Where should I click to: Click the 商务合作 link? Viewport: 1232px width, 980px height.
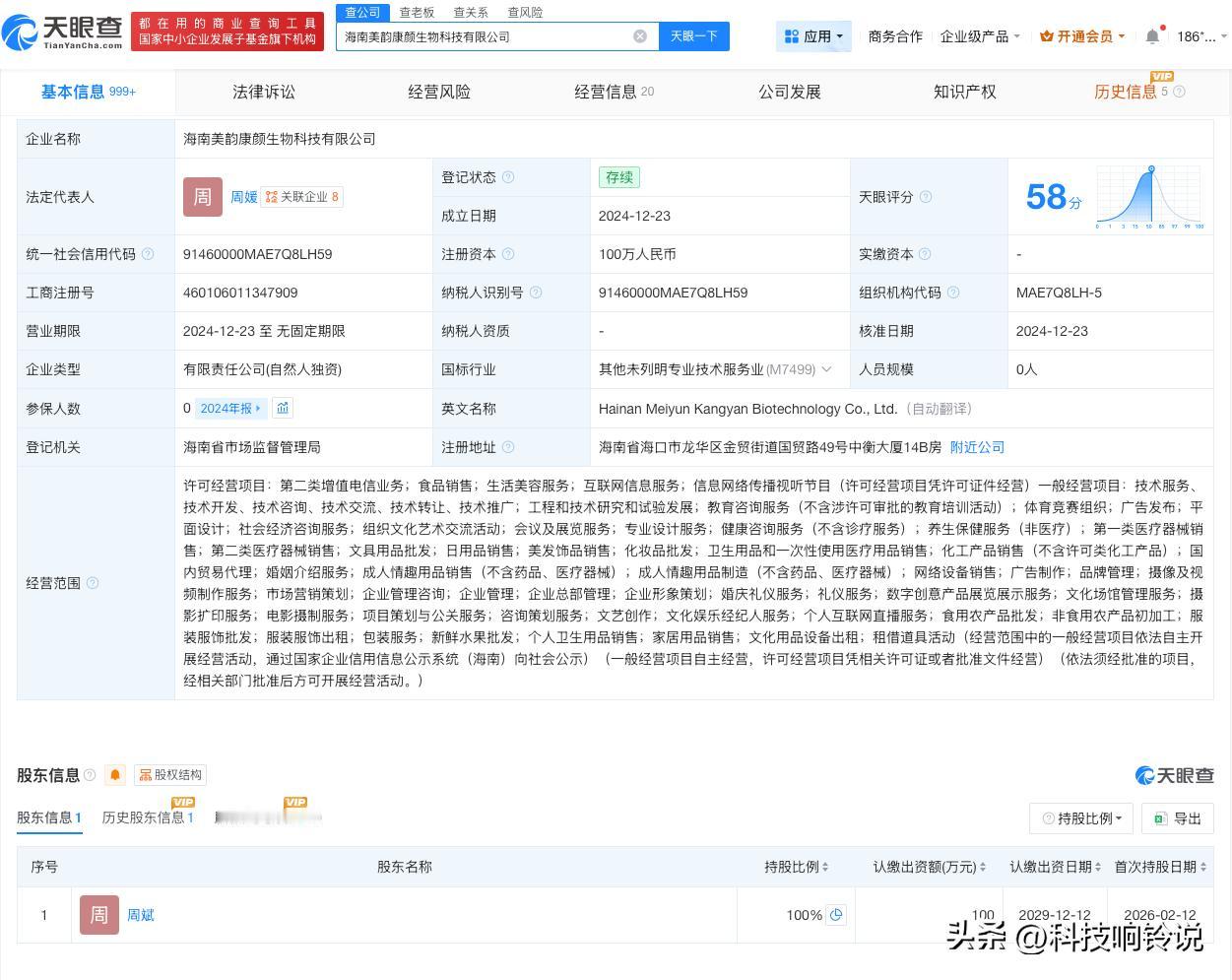[895, 36]
